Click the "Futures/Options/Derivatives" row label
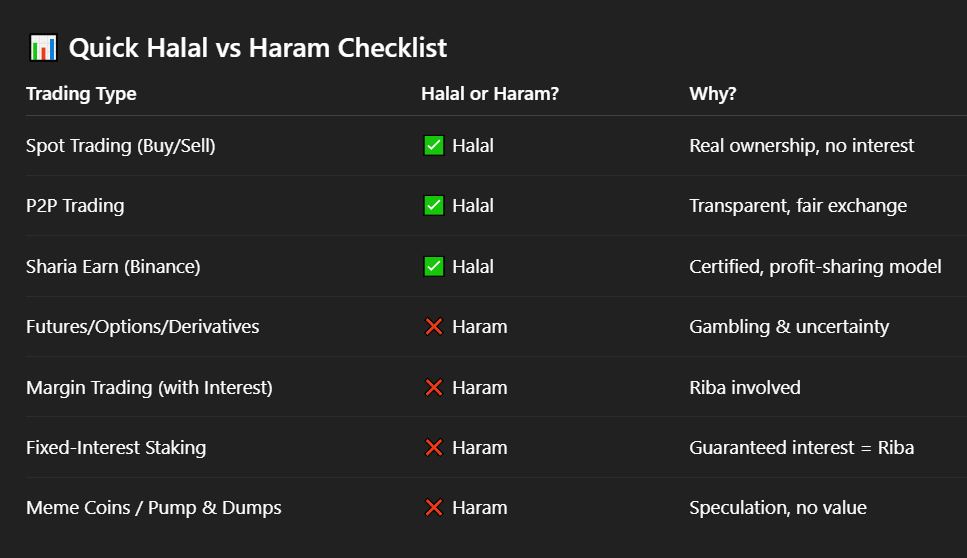 [143, 327]
